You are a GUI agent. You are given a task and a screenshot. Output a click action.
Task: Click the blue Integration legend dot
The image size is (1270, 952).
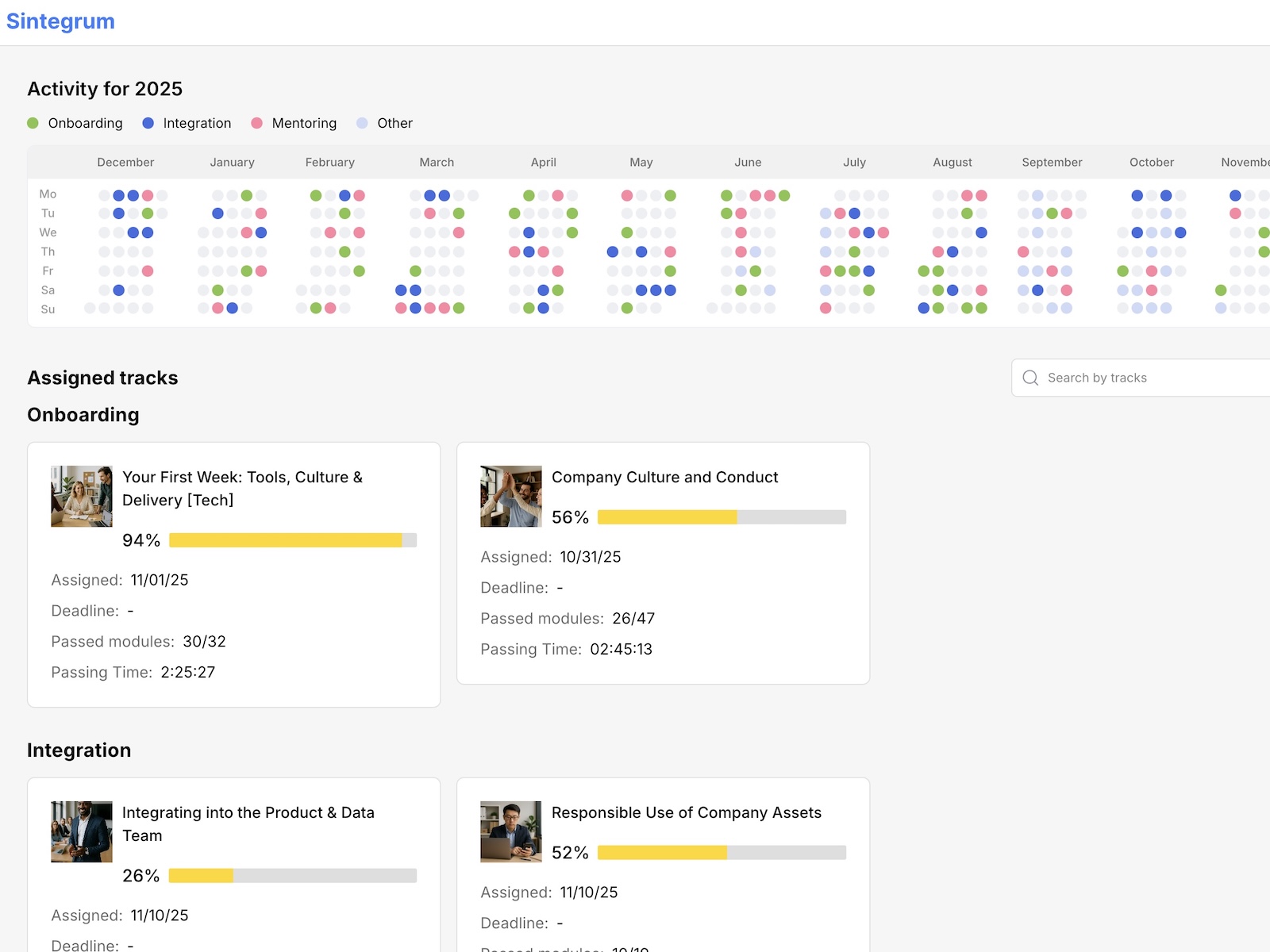coord(148,123)
